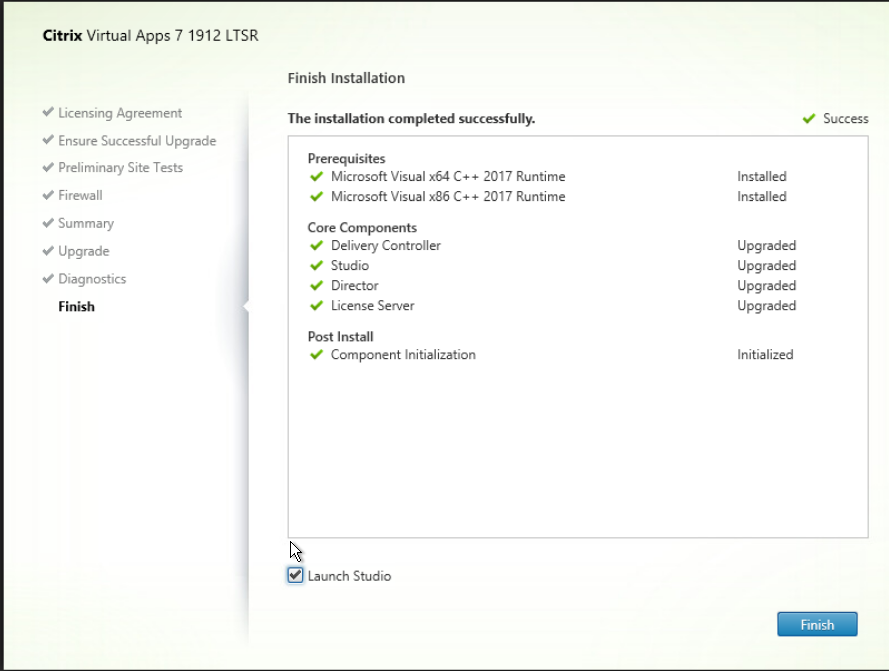The width and height of the screenshot is (889, 671).
Task: Click the Citrix Virtual Apps 7 1912 LTSR title
Action: (150, 35)
